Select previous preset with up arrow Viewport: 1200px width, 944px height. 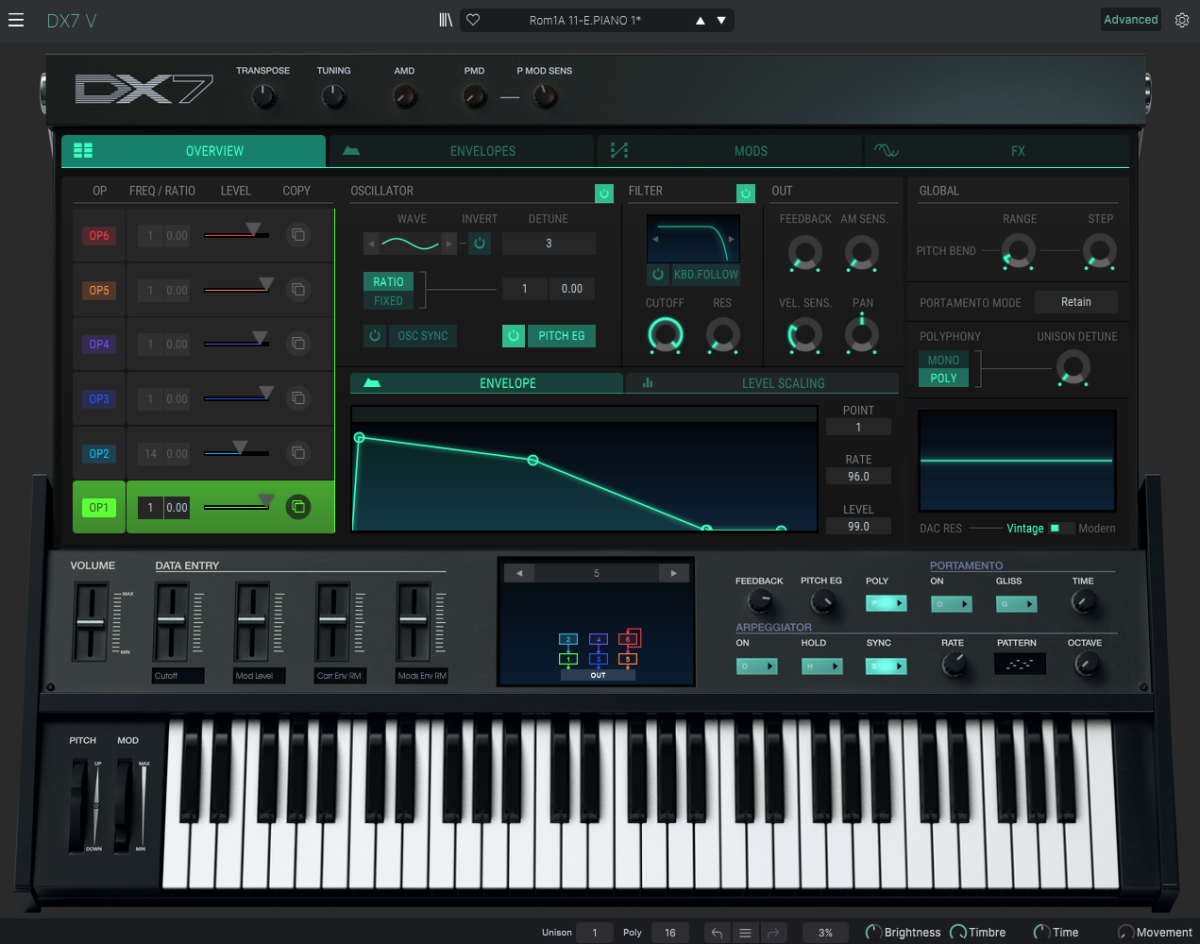point(700,20)
